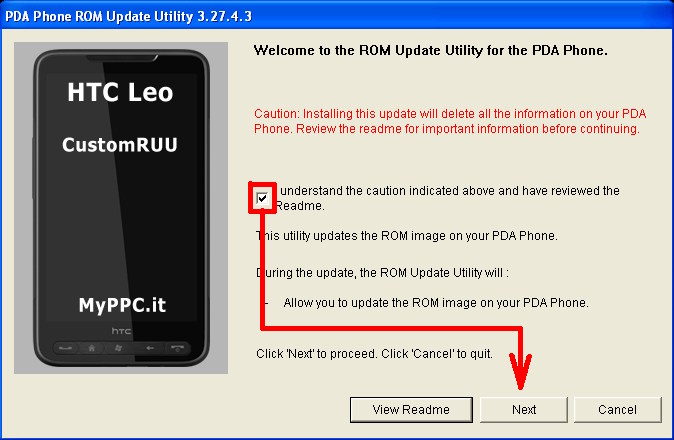Click the end-call key icon on the phone
Image resolution: width=674 pixels, height=440 pixels.
[x=177, y=348]
